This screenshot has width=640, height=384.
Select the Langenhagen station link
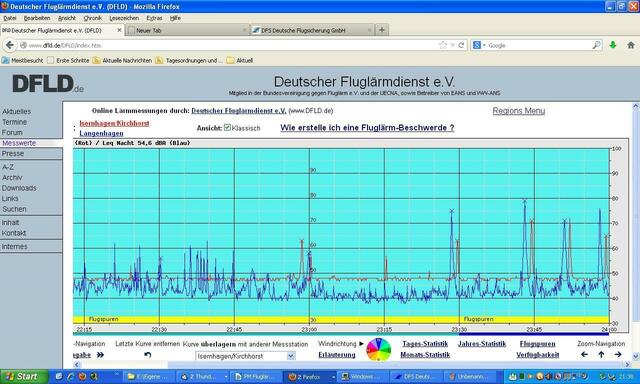(x=101, y=133)
